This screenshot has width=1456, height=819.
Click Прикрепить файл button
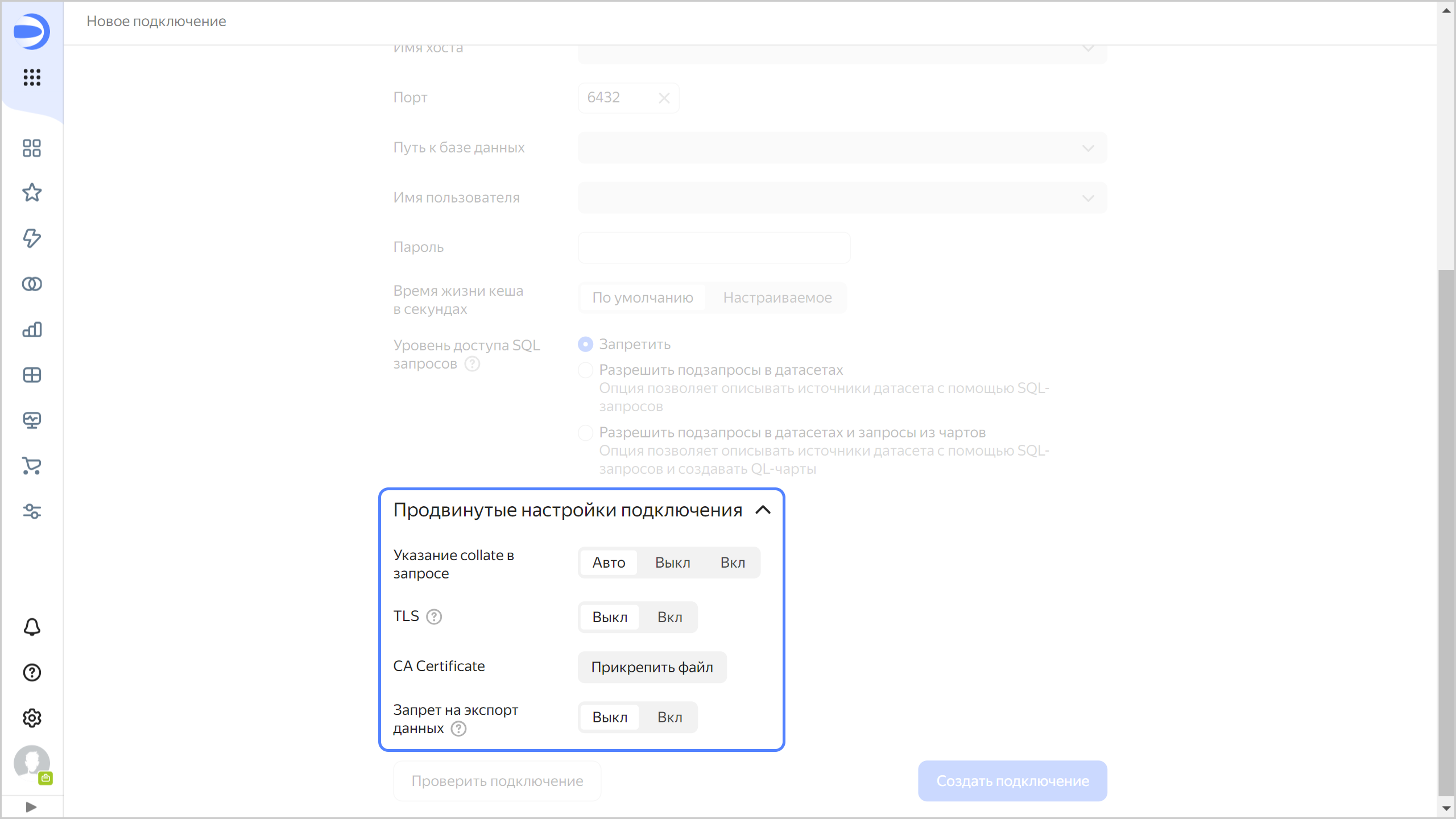click(652, 667)
